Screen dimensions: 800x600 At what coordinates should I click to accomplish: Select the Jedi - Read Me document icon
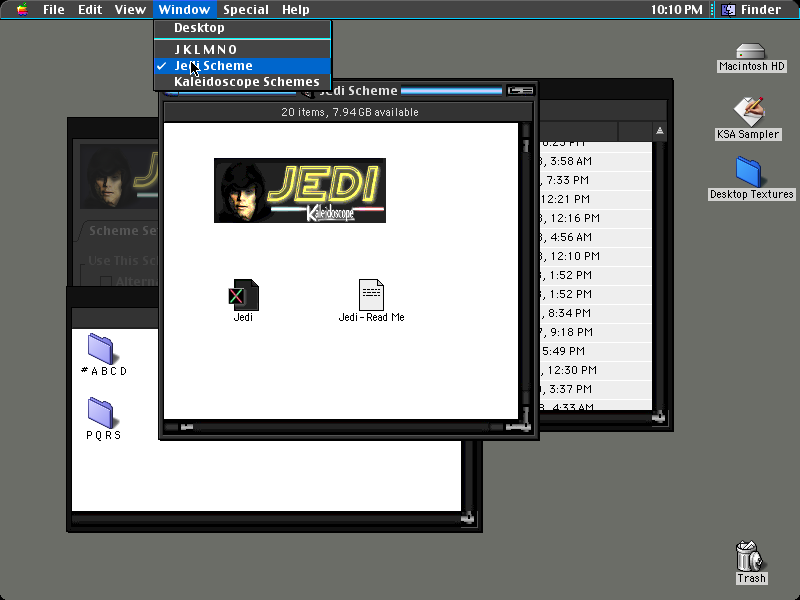371,294
